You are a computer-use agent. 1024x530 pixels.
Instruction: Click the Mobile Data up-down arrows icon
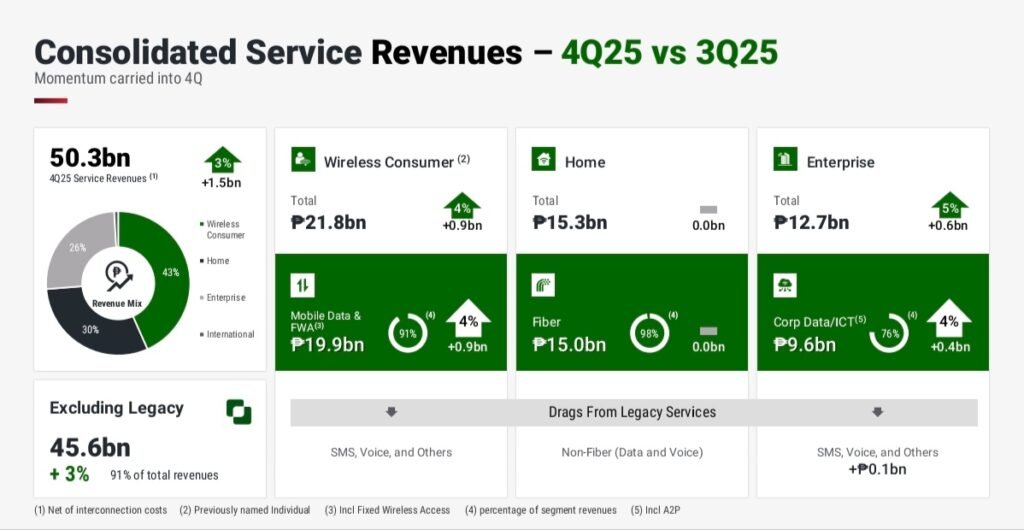303,286
